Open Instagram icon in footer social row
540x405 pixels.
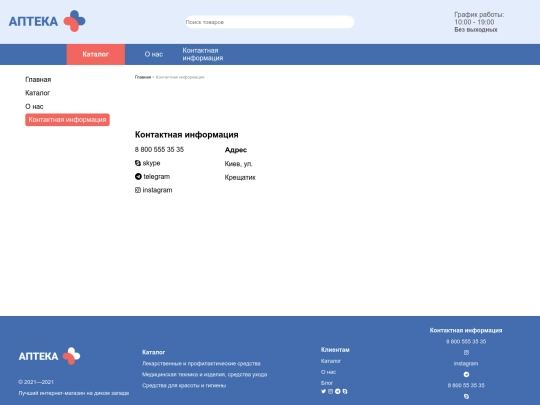[331, 391]
